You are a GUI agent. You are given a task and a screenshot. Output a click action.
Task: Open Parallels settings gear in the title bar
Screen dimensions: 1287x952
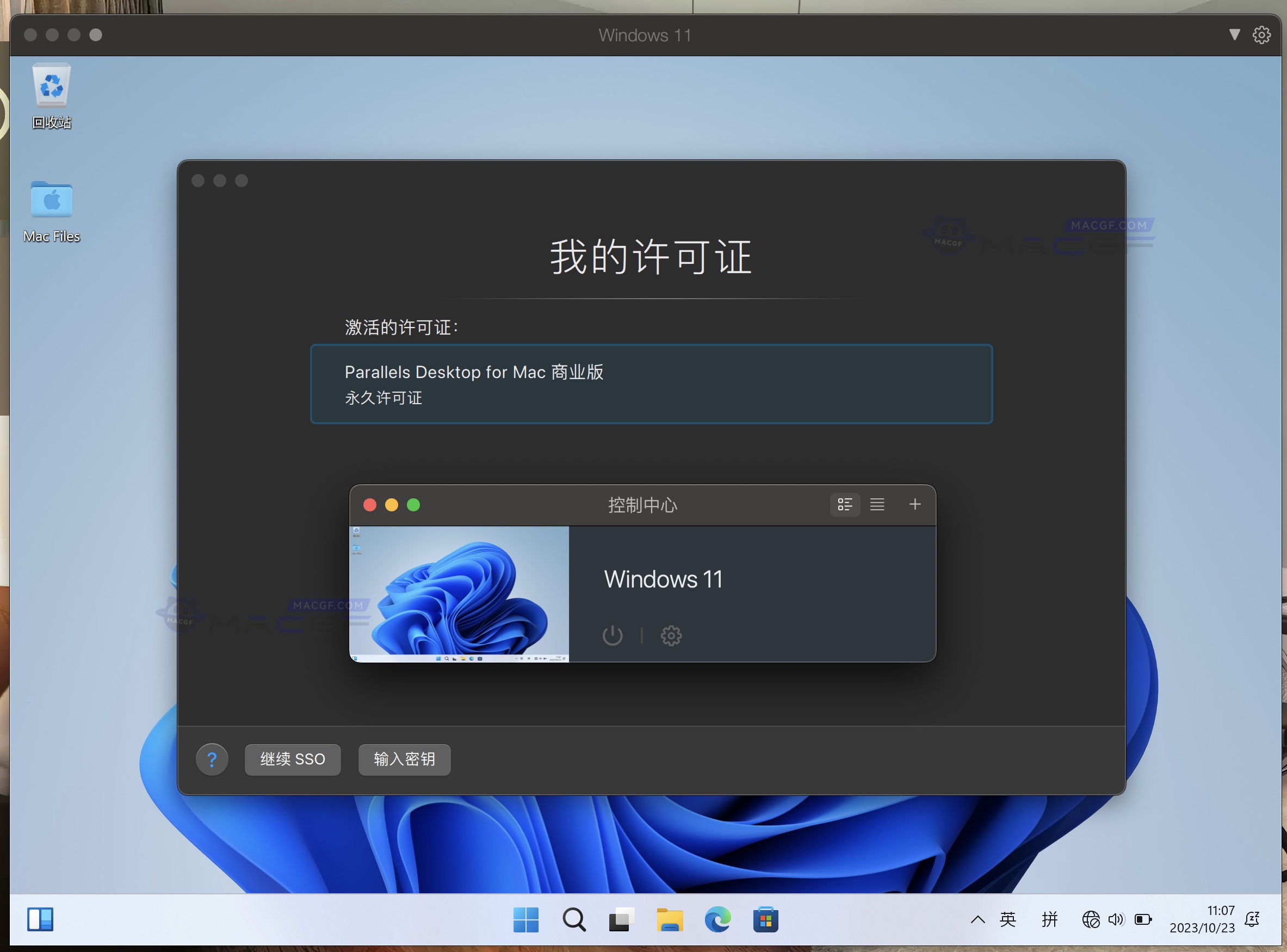[1261, 35]
